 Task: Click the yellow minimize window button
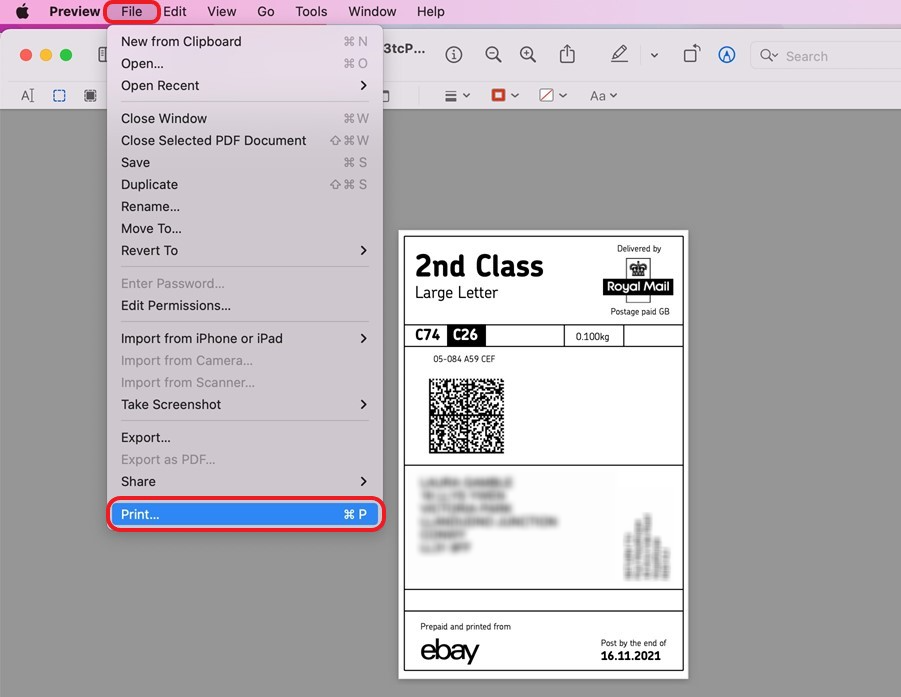click(x=46, y=55)
